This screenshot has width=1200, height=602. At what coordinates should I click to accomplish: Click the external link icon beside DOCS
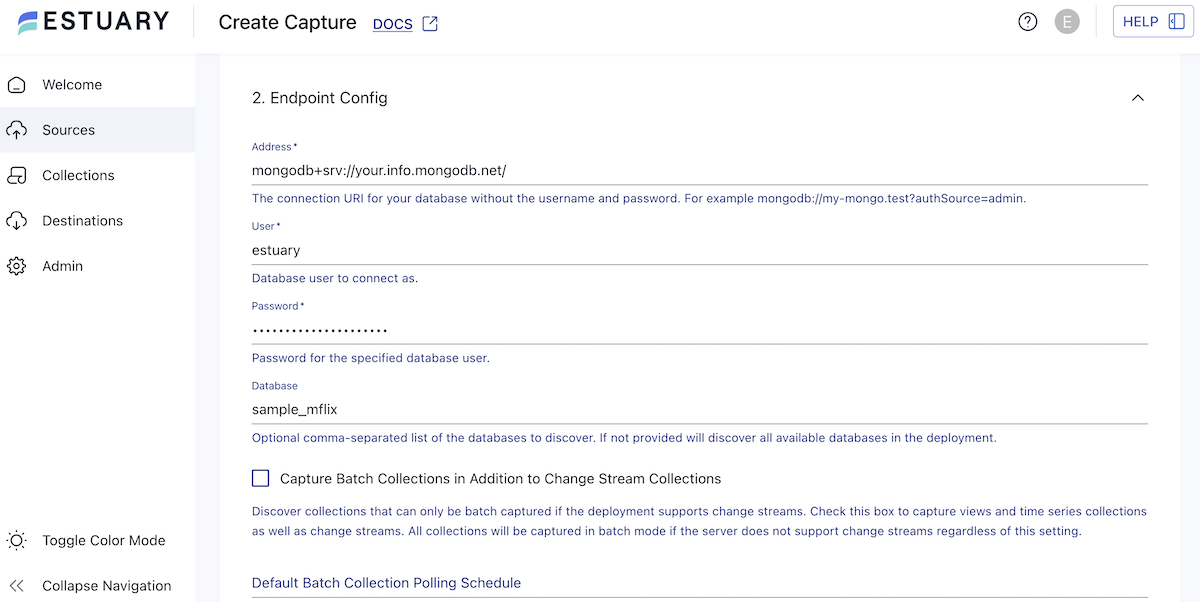pyautogui.click(x=430, y=24)
